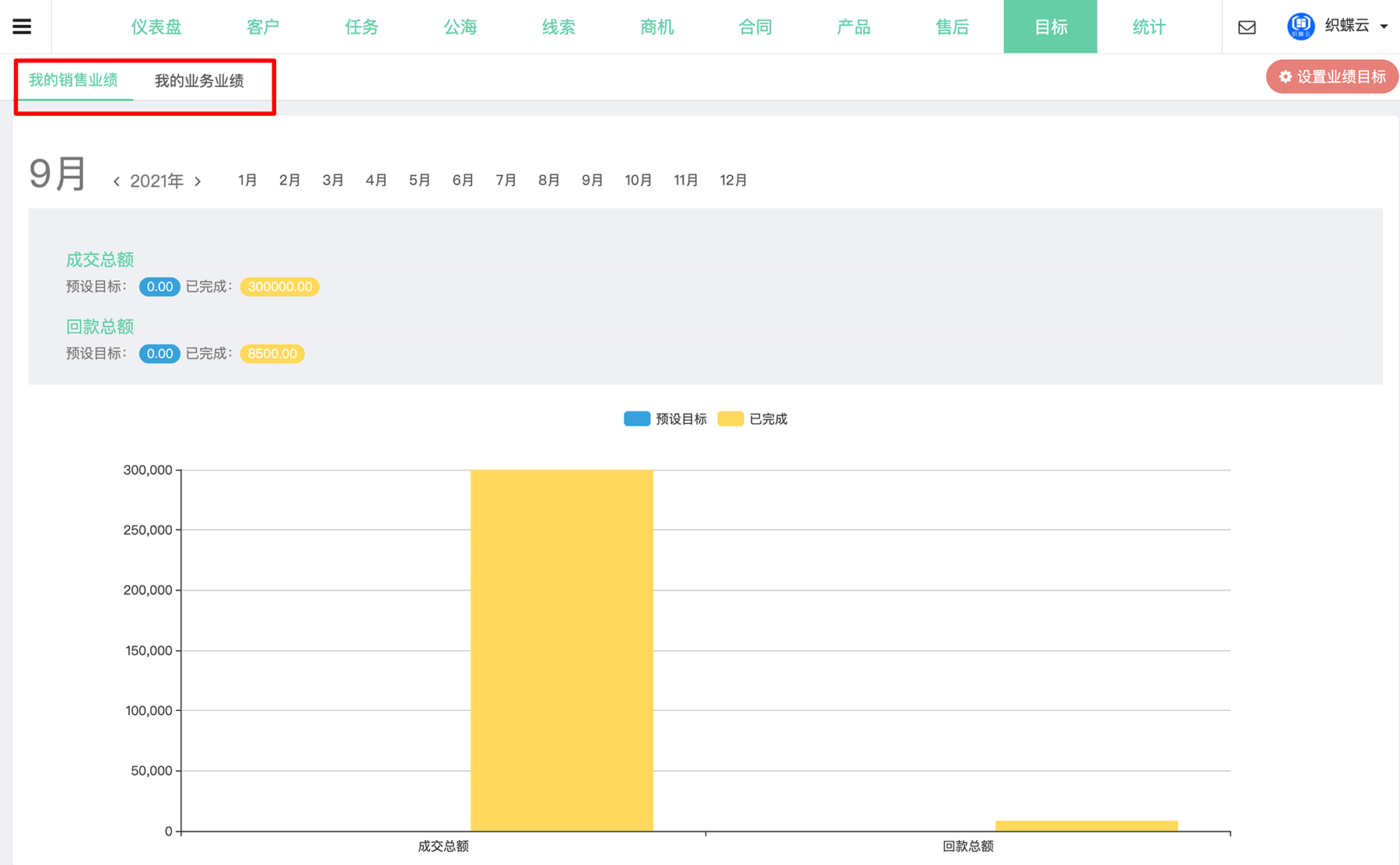This screenshot has width=1400, height=865.
Task: Switch to 我的销售业绩 tab
Action: [73, 80]
